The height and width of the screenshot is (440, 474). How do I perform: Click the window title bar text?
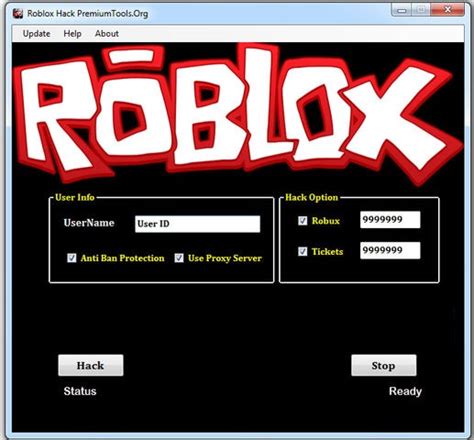(x=88, y=14)
